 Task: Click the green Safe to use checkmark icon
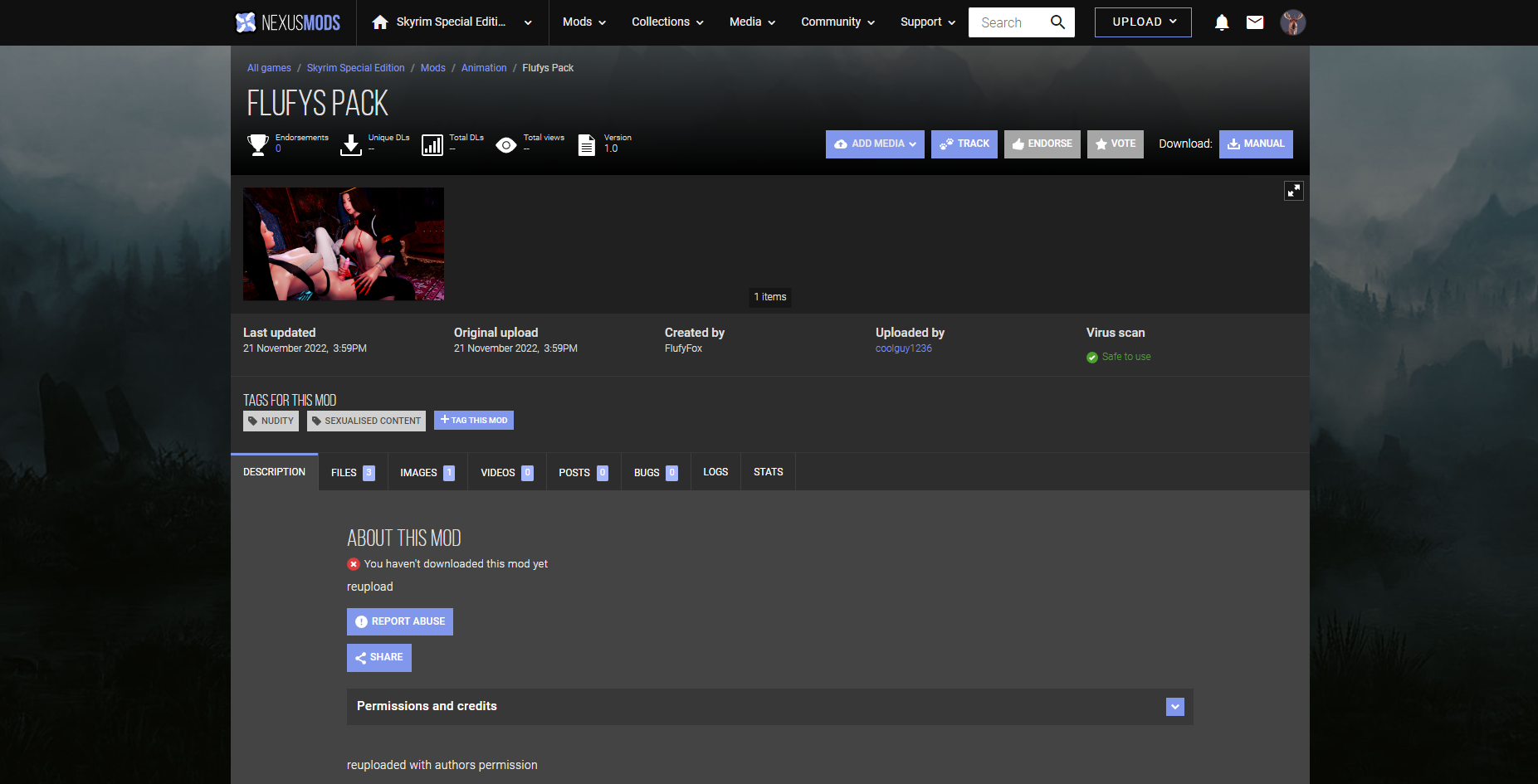(1092, 358)
